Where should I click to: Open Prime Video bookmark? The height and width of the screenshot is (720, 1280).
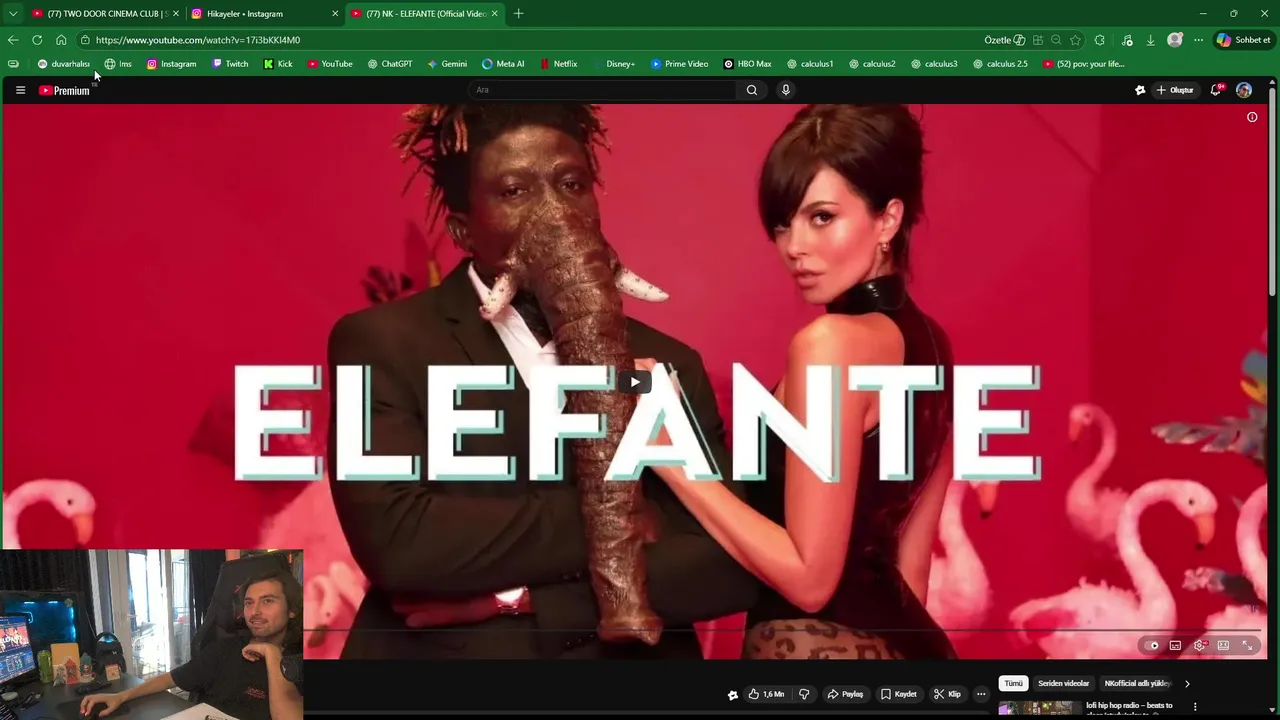click(679, 64)
